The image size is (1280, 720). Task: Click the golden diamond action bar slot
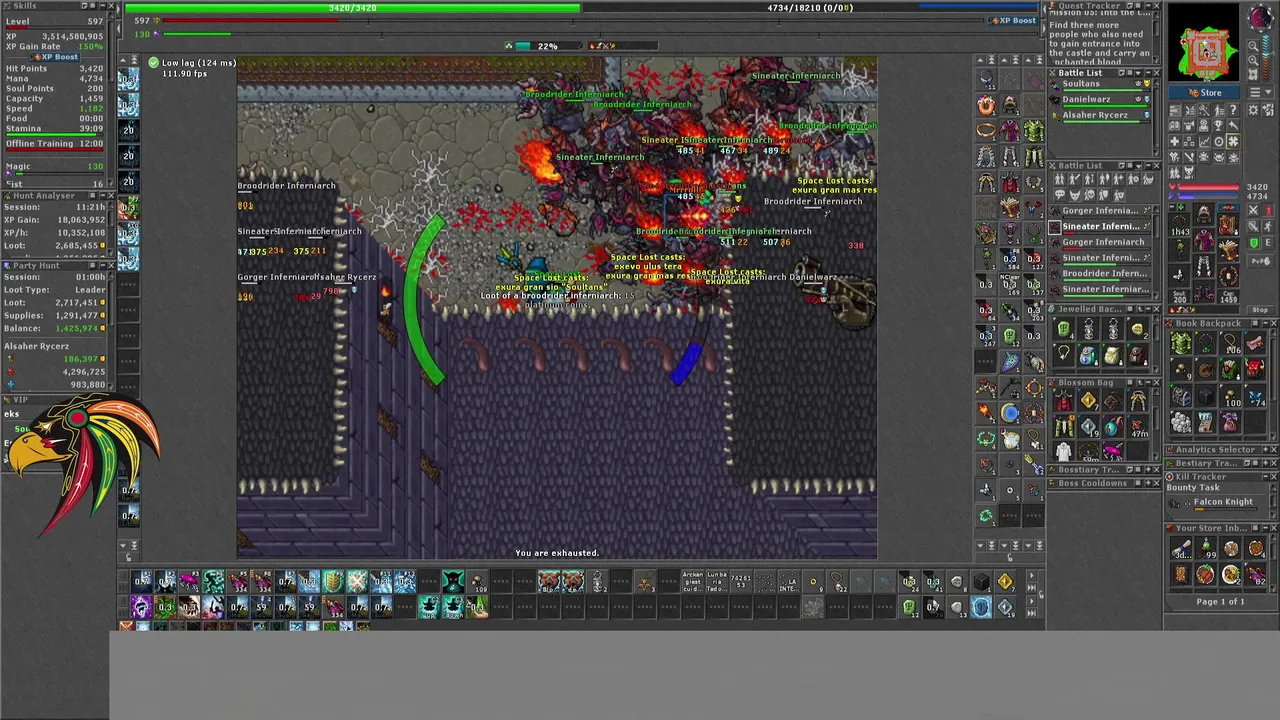[x=1005, y=582]
